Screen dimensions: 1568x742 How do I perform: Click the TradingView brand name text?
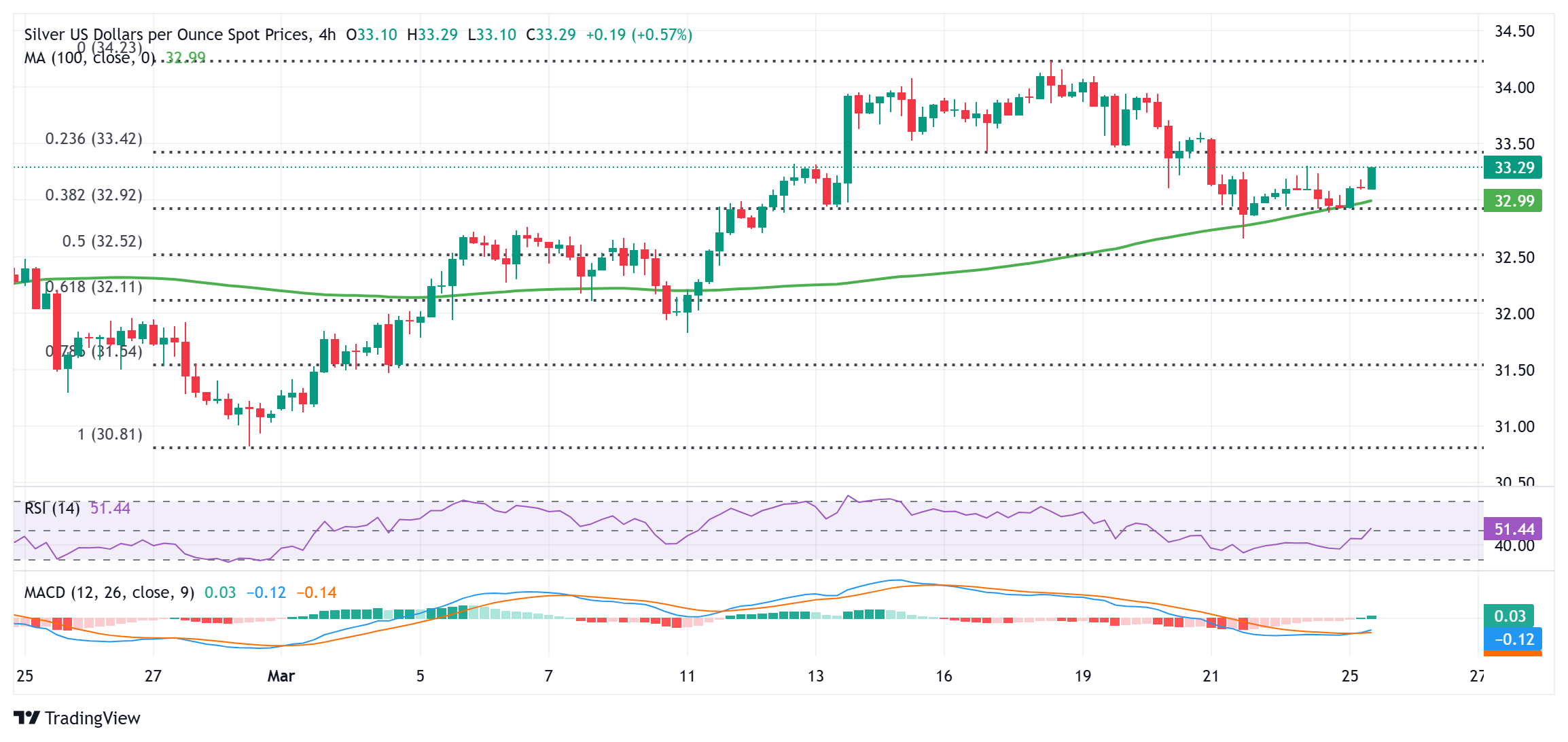pos(92,718)
